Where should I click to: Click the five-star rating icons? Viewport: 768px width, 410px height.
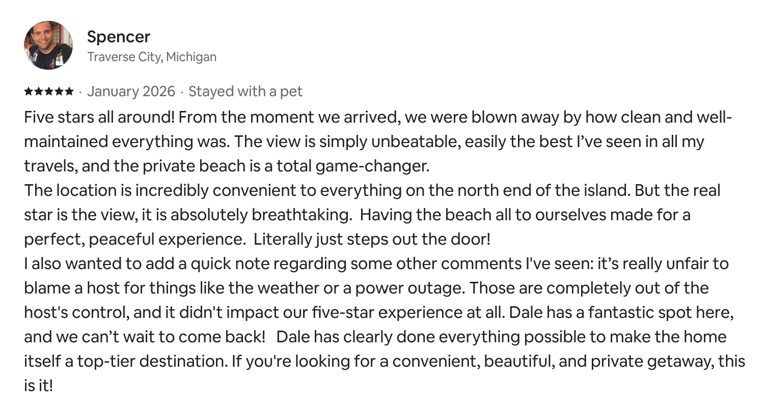click(49, 92)
